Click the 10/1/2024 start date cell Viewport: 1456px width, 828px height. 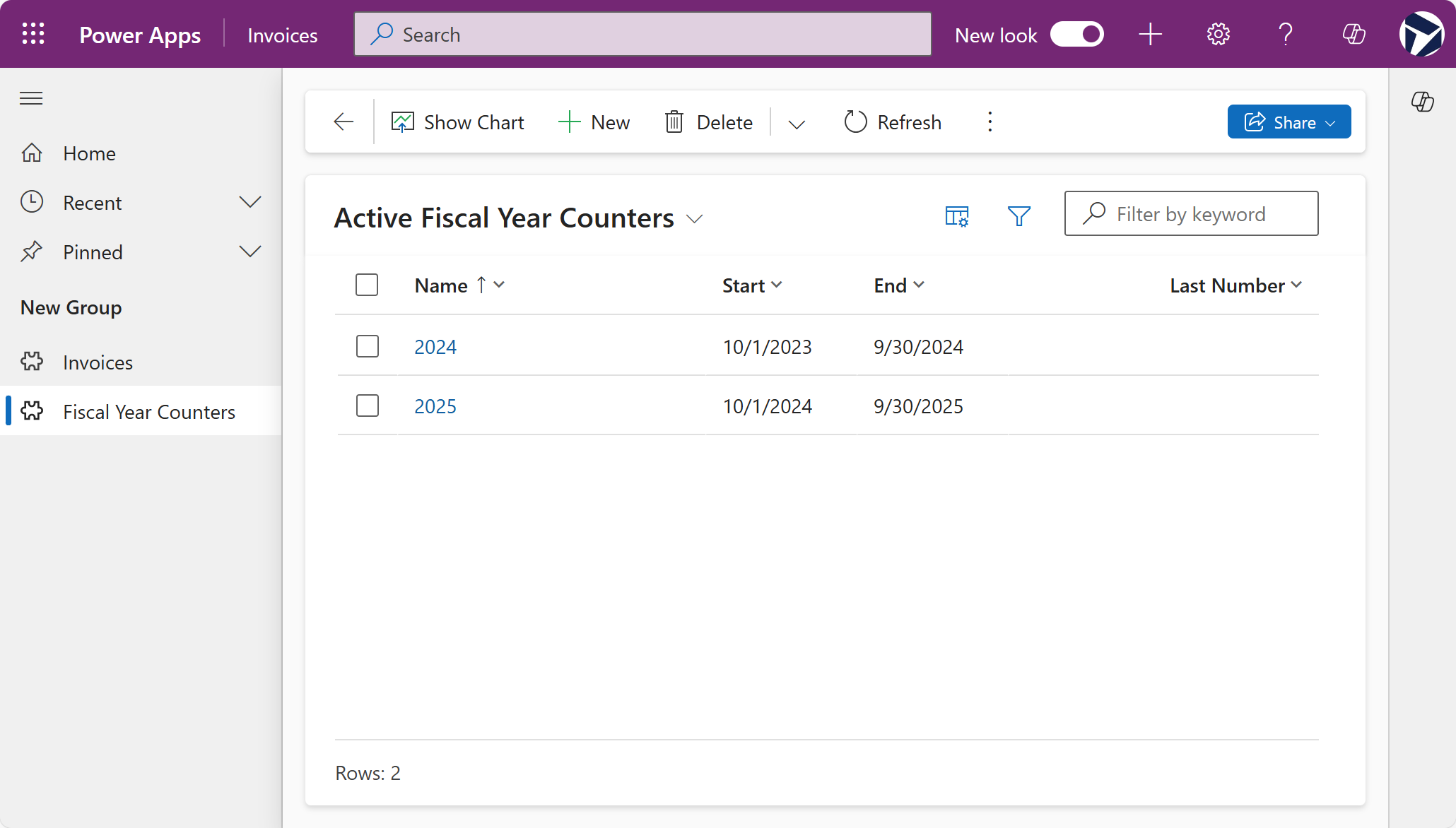coord(767,406)
